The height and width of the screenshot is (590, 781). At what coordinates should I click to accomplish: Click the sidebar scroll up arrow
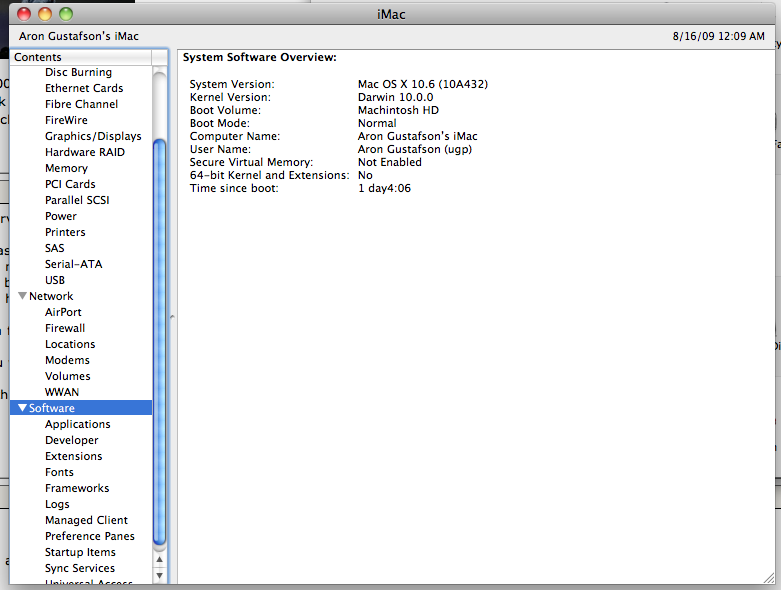click(159, 559)
